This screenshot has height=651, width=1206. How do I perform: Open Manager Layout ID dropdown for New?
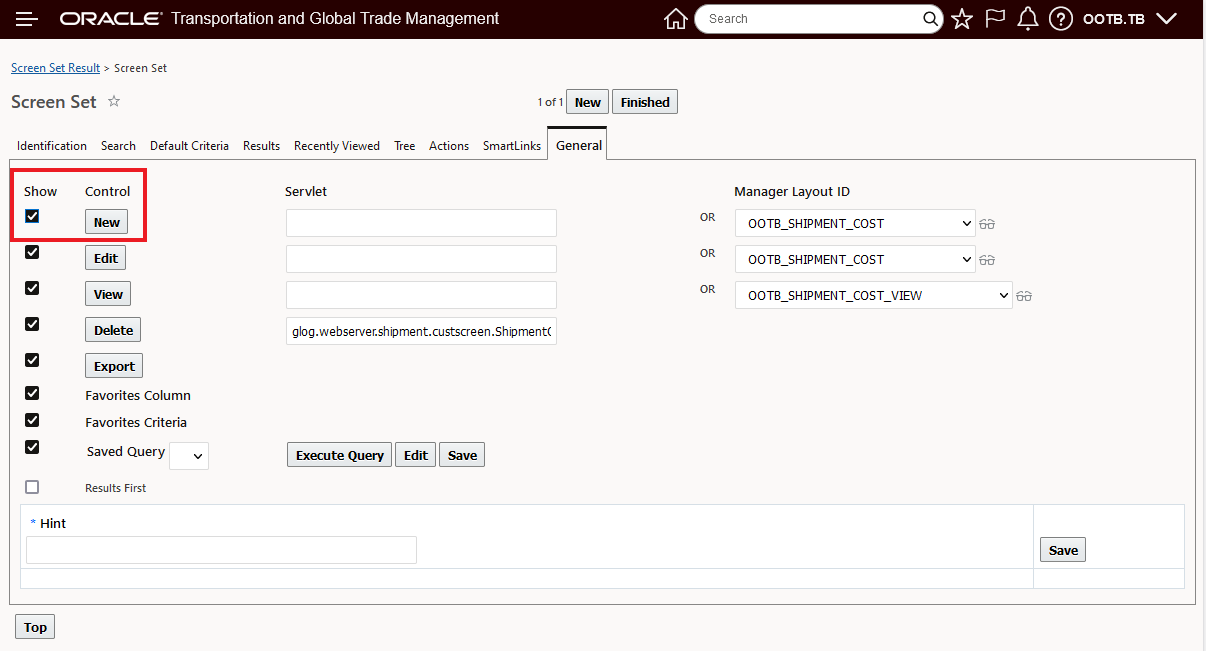click(855, 223)
